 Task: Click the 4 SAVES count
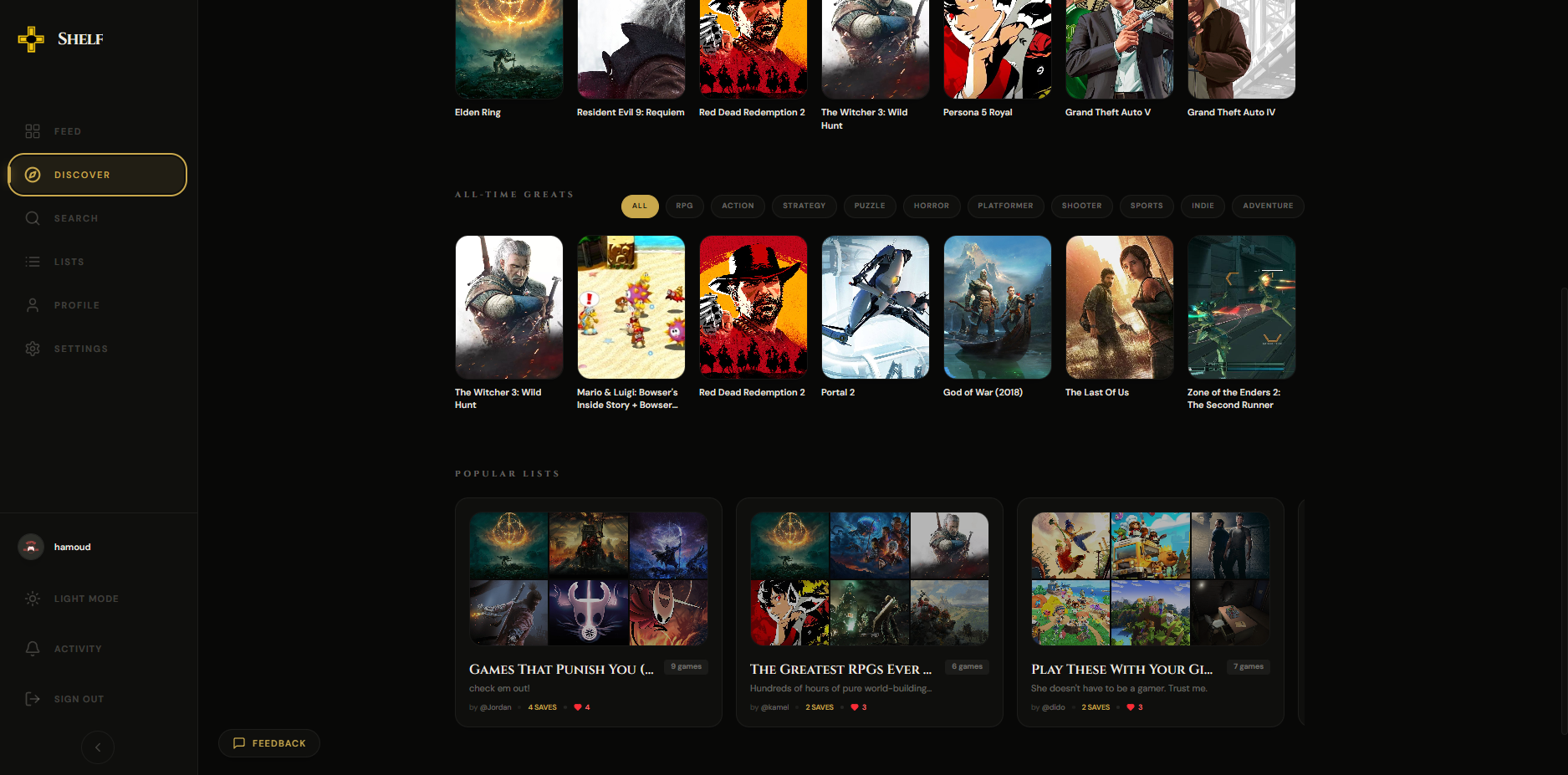pos(543,707)
